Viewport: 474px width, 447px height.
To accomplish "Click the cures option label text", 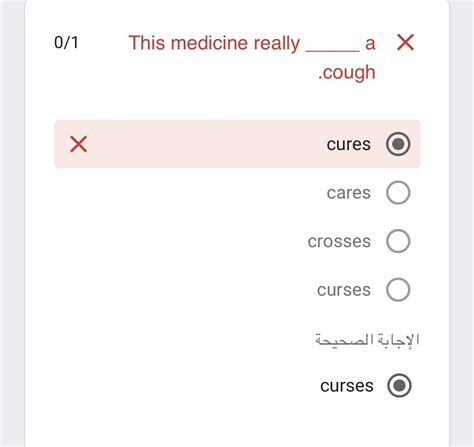I will 349,144.
